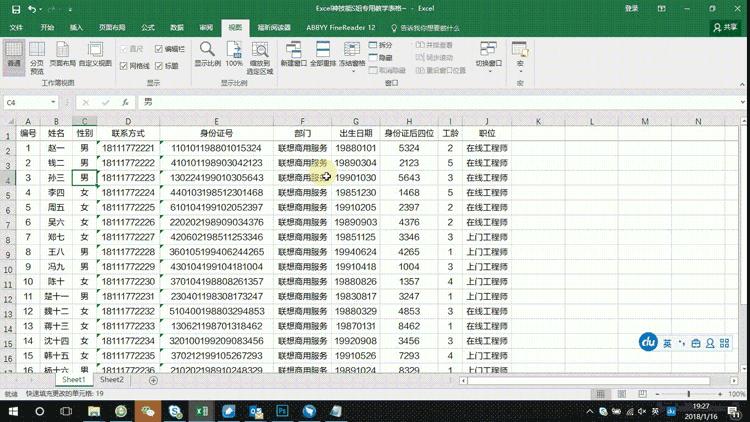
Task: Switch to Page Break Preview in status bar
Action: click(642, 394)
